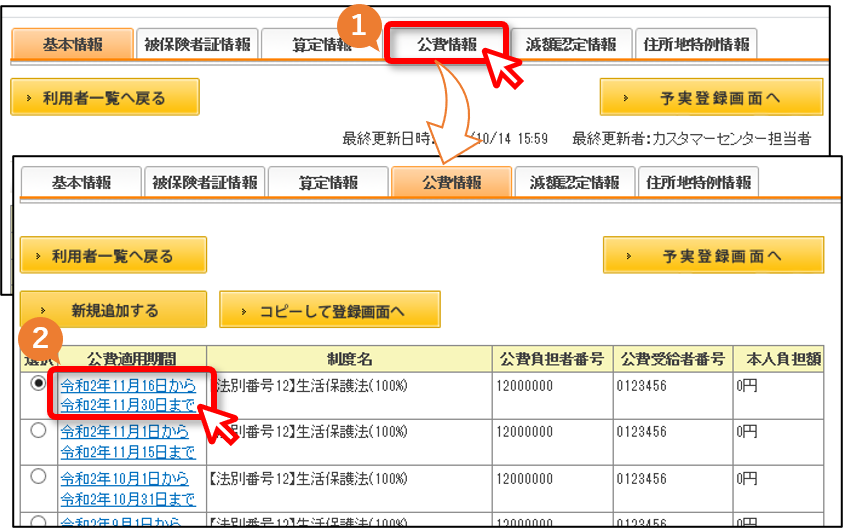Select 減額認定情報 tab in lower panel
This screenshot has width=843, height=528.
[x=574, y=182]
